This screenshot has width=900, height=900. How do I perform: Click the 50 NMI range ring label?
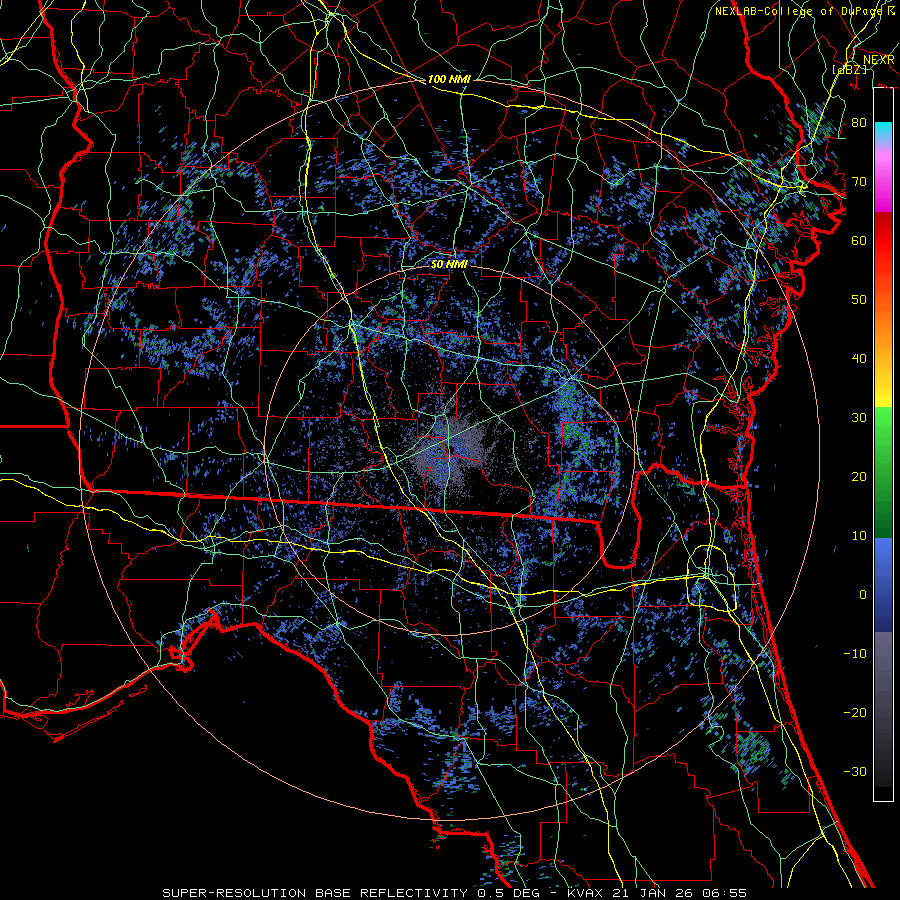(x=449, y=264)
